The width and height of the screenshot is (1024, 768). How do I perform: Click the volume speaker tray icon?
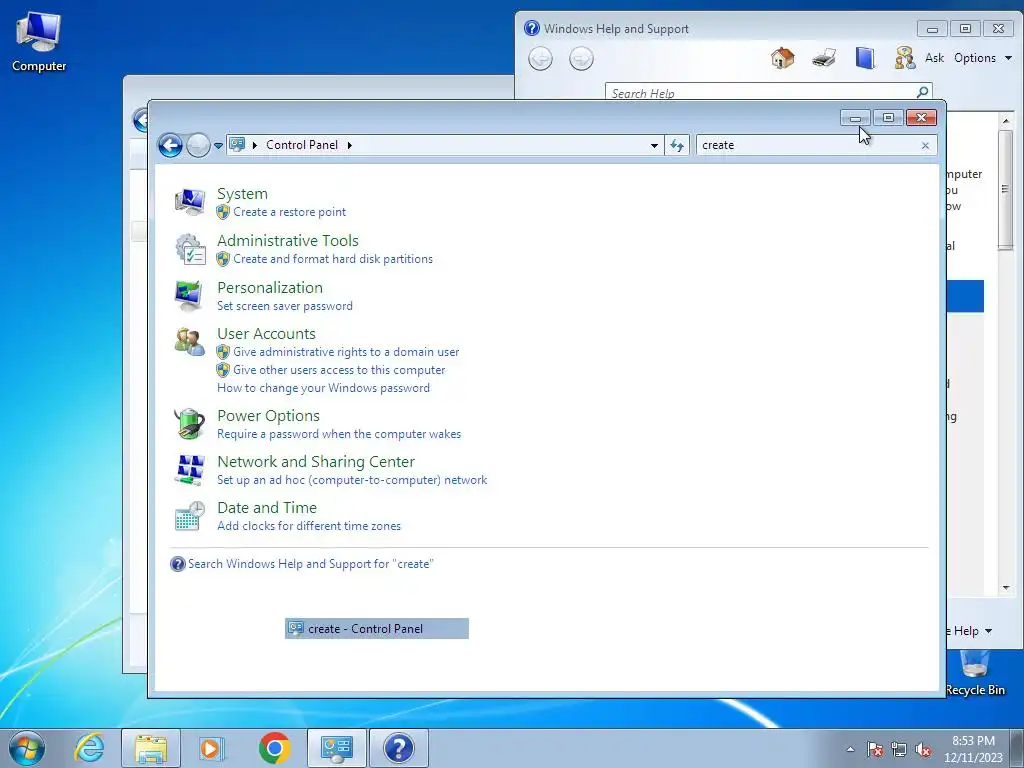923,749
